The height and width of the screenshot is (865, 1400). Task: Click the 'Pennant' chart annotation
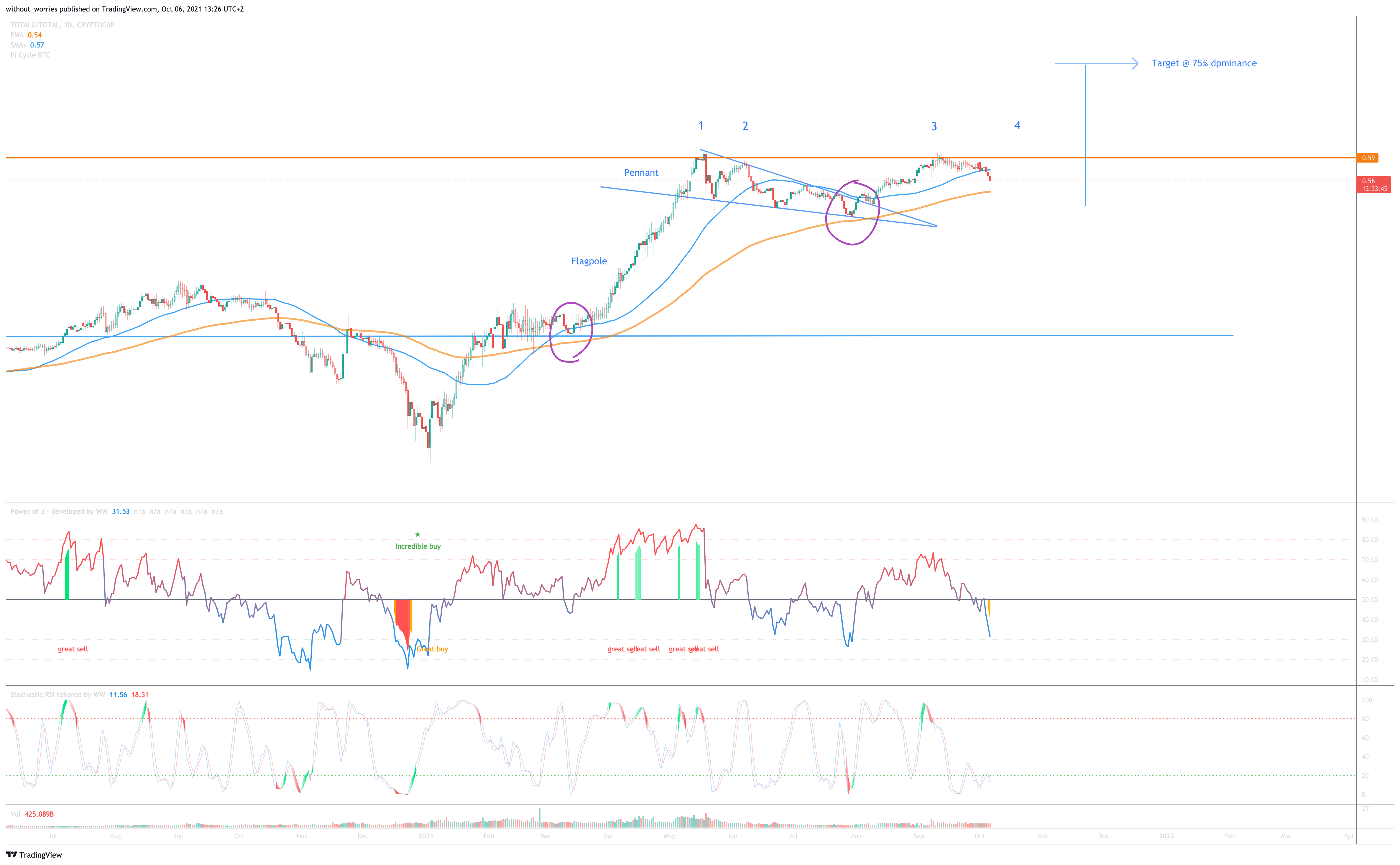click(641, 173)
